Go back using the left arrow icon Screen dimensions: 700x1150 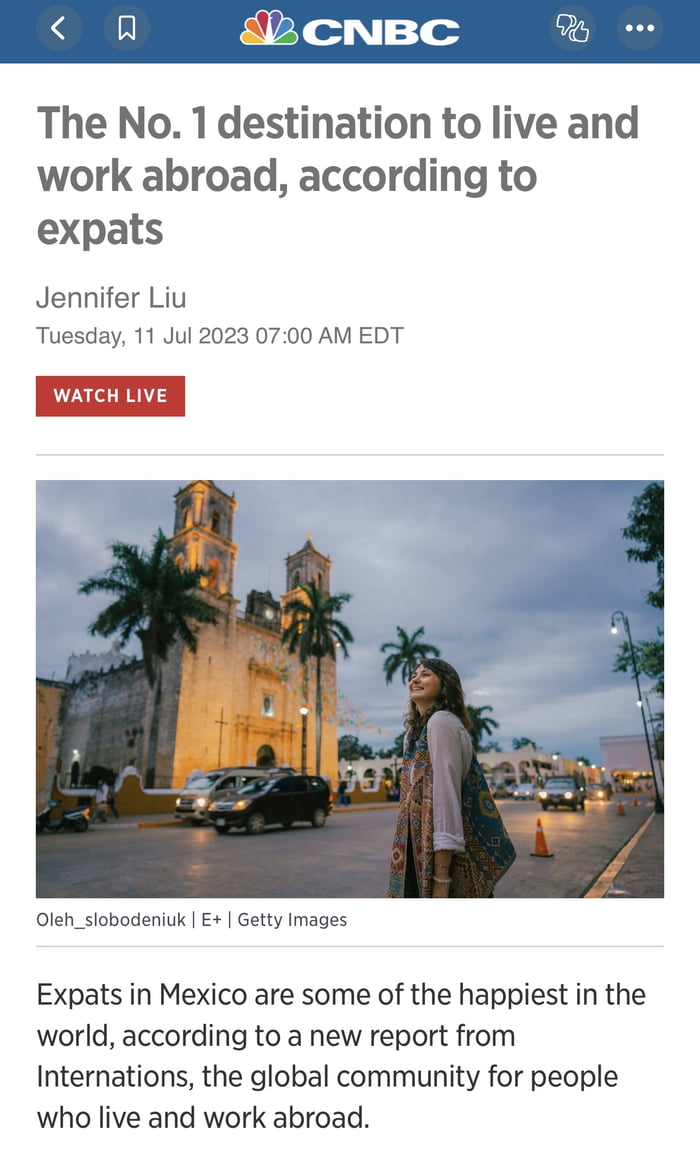click(58, 29)
